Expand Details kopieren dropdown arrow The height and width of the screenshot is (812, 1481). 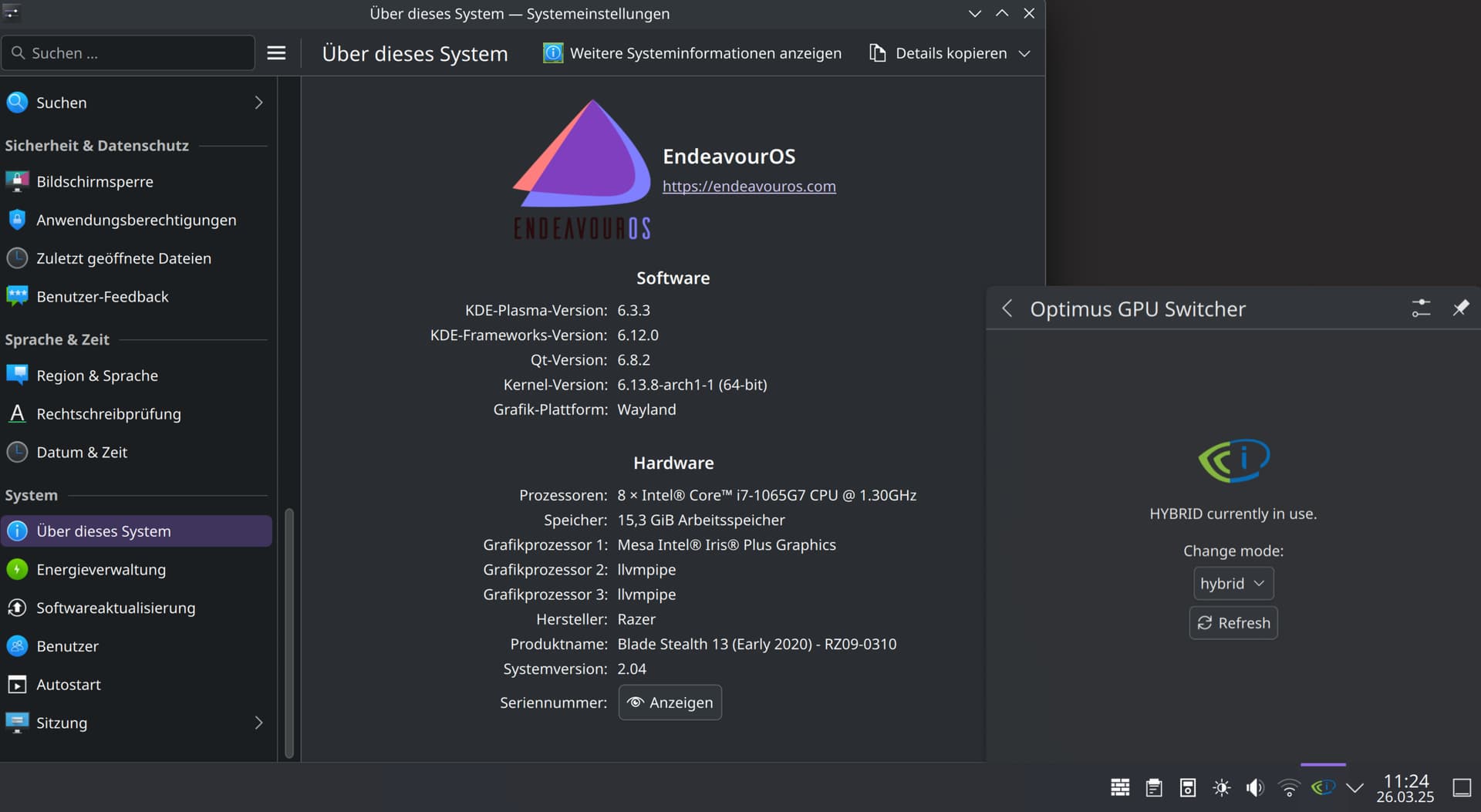pos(1024,53)
